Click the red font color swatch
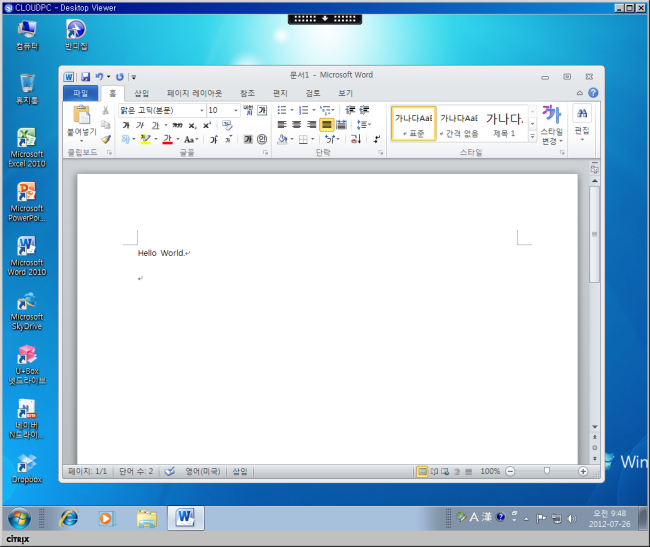 tap(167, 139)
